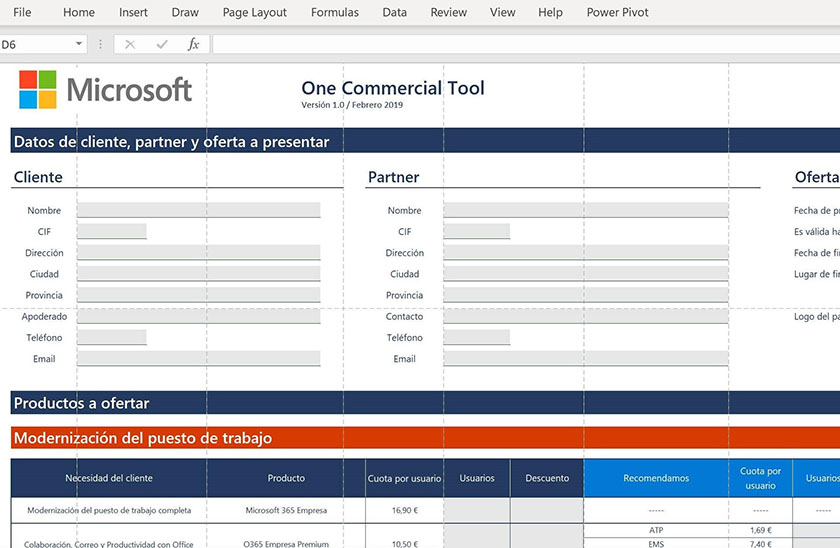The height and width of the screenshot is (548, 840).
Task: Click 'Versión 1.0 / Febrero 2019' text
Action: coord(352,105)
